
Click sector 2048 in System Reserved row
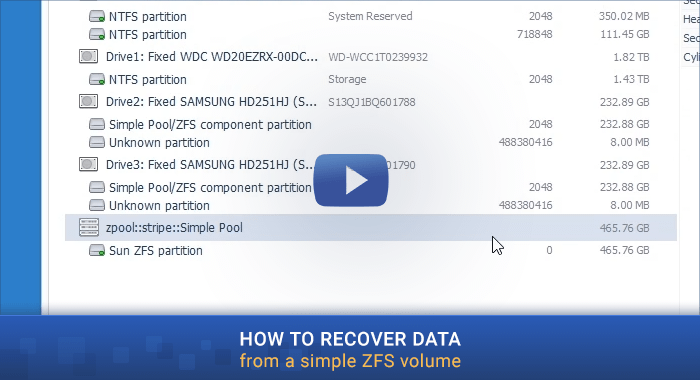[541, 17]
